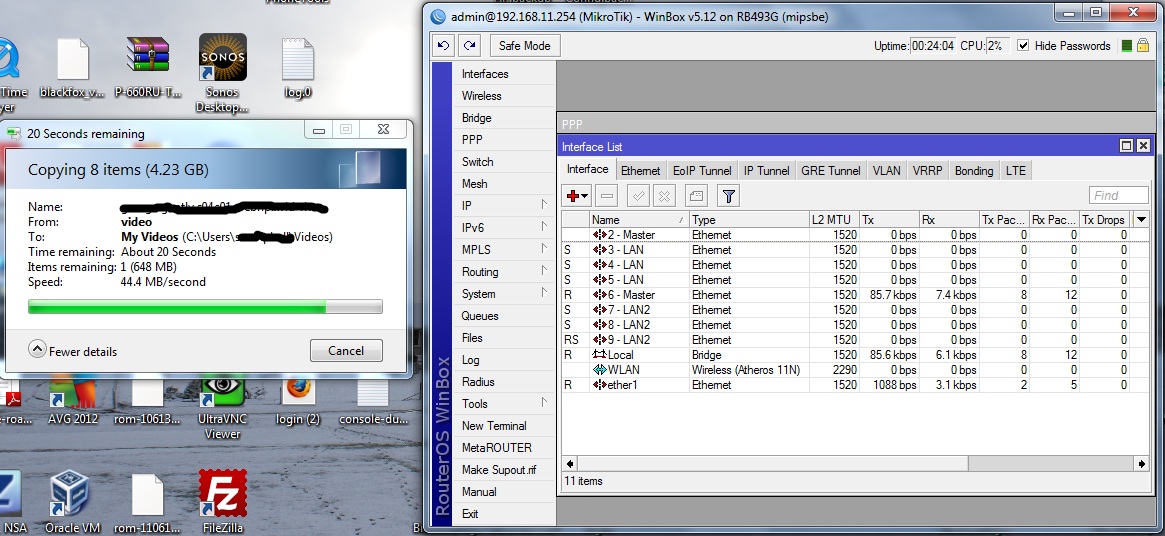Select the blackfox file icon on desktop
Screen dimensions: 1165x536
point(73,59)
